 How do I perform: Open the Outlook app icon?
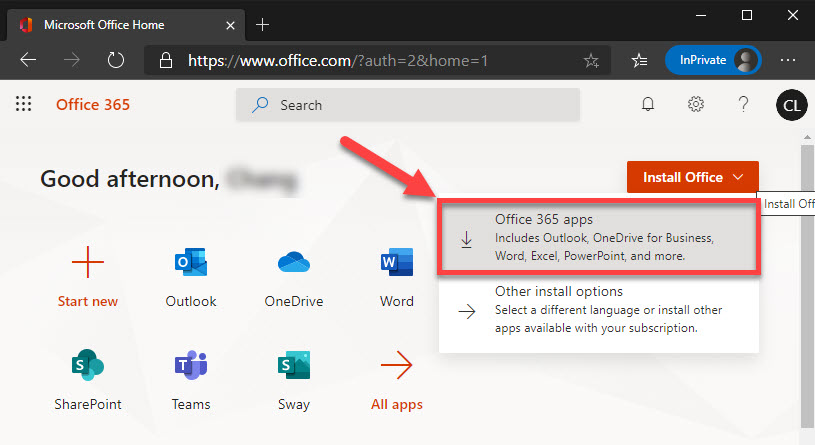coord(191,262)
